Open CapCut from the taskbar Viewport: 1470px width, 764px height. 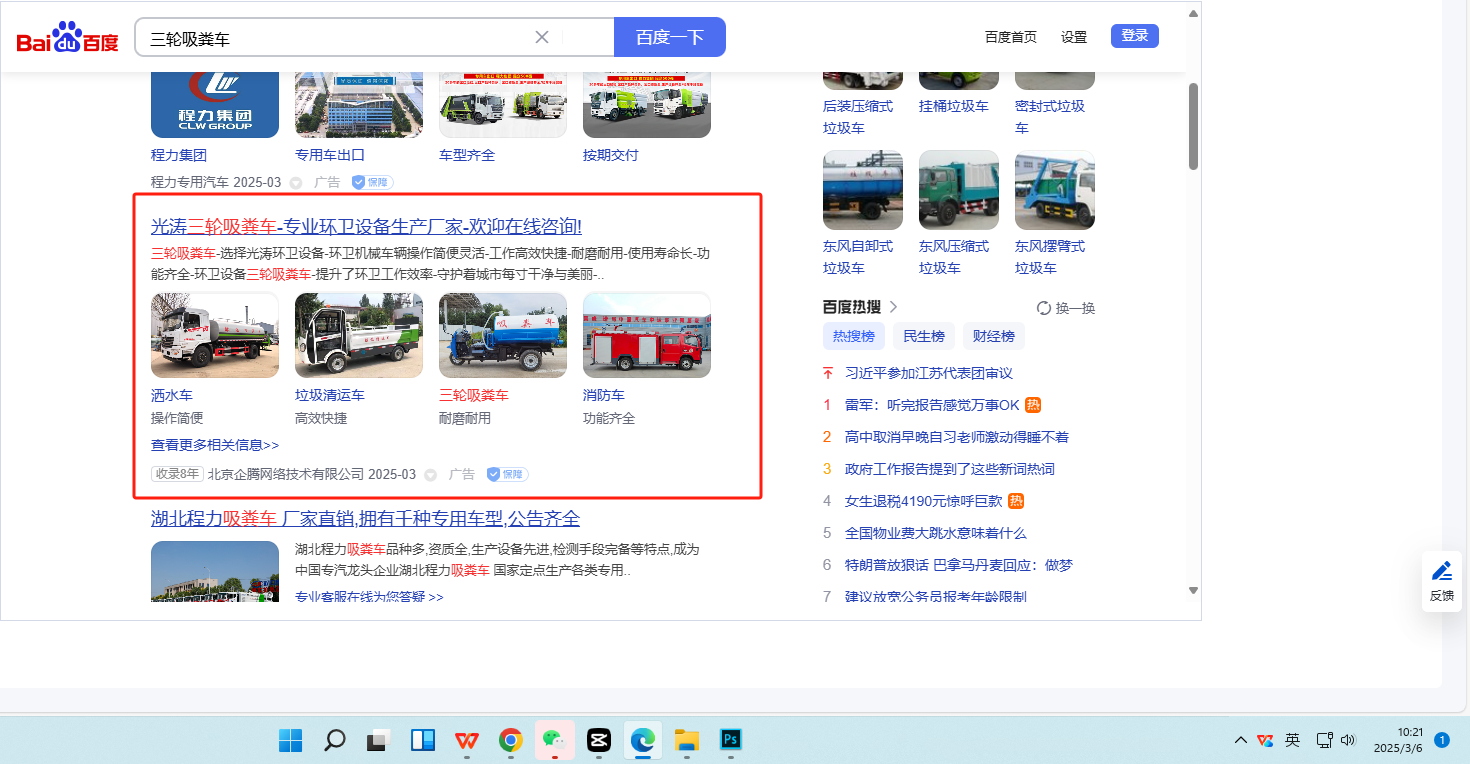coord(598,740)
